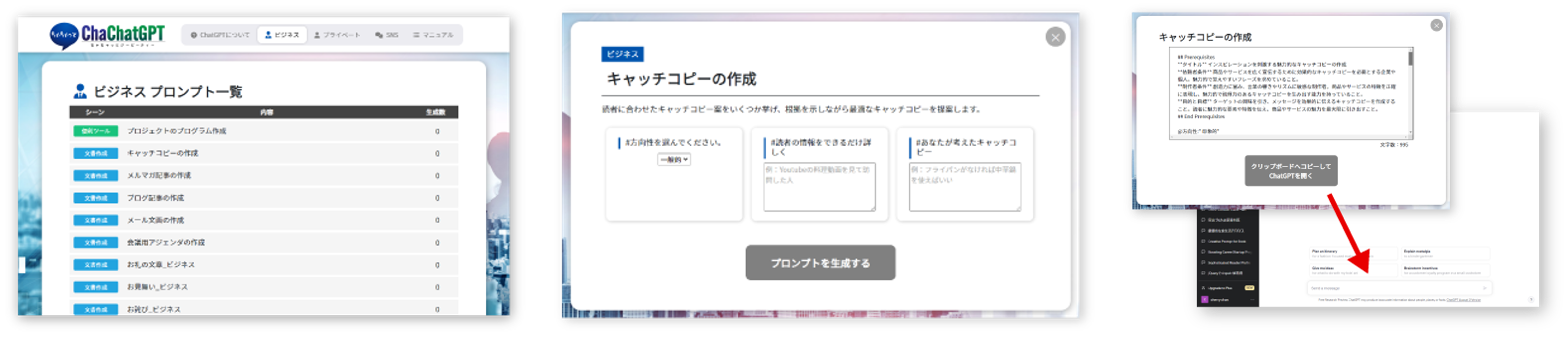Open the SNS tab
Screen dimensions: 1568x337
(386, 35)
